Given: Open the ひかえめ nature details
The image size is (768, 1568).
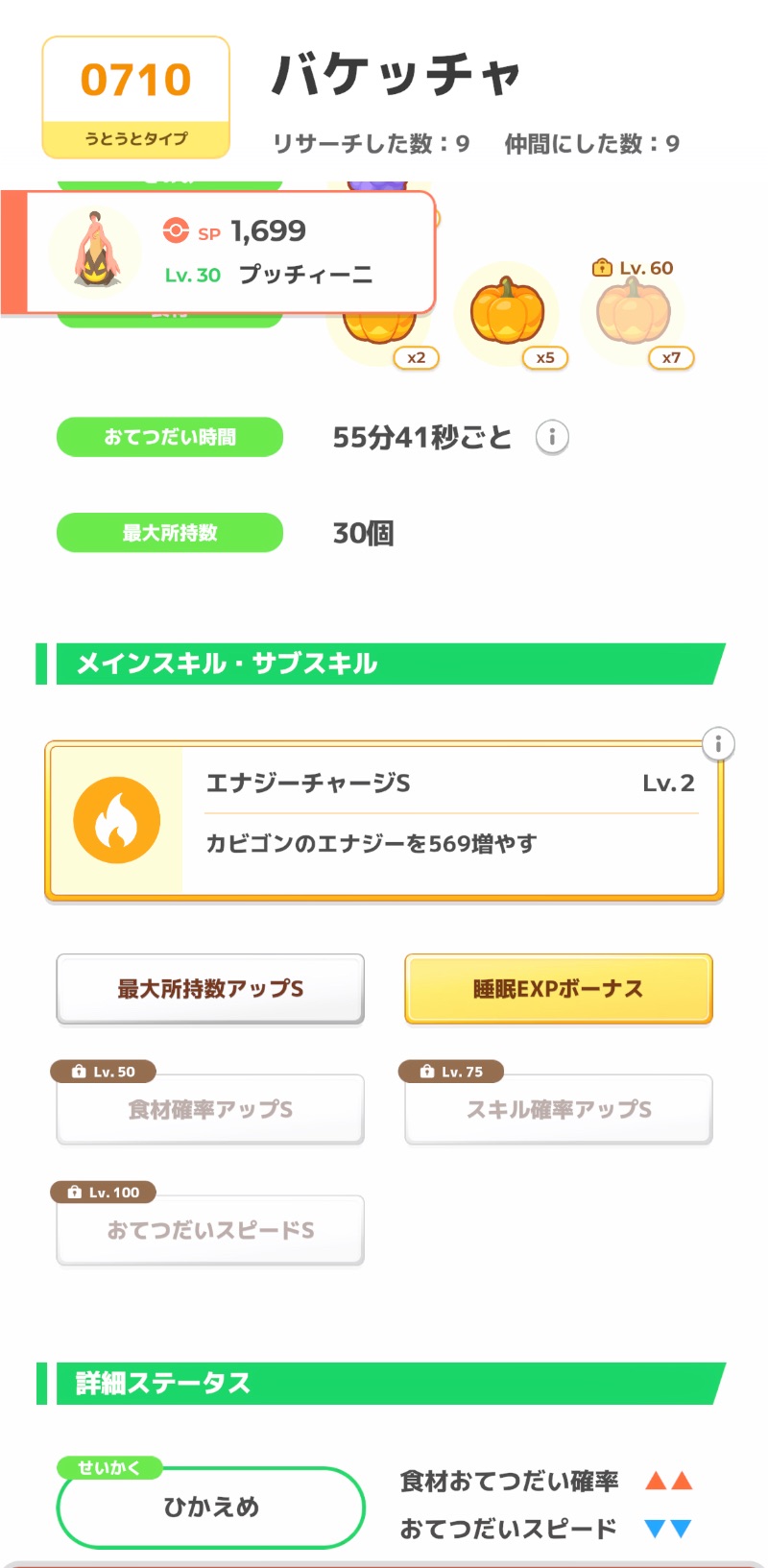Looking at the screenshot, I should coord(211,1507).
